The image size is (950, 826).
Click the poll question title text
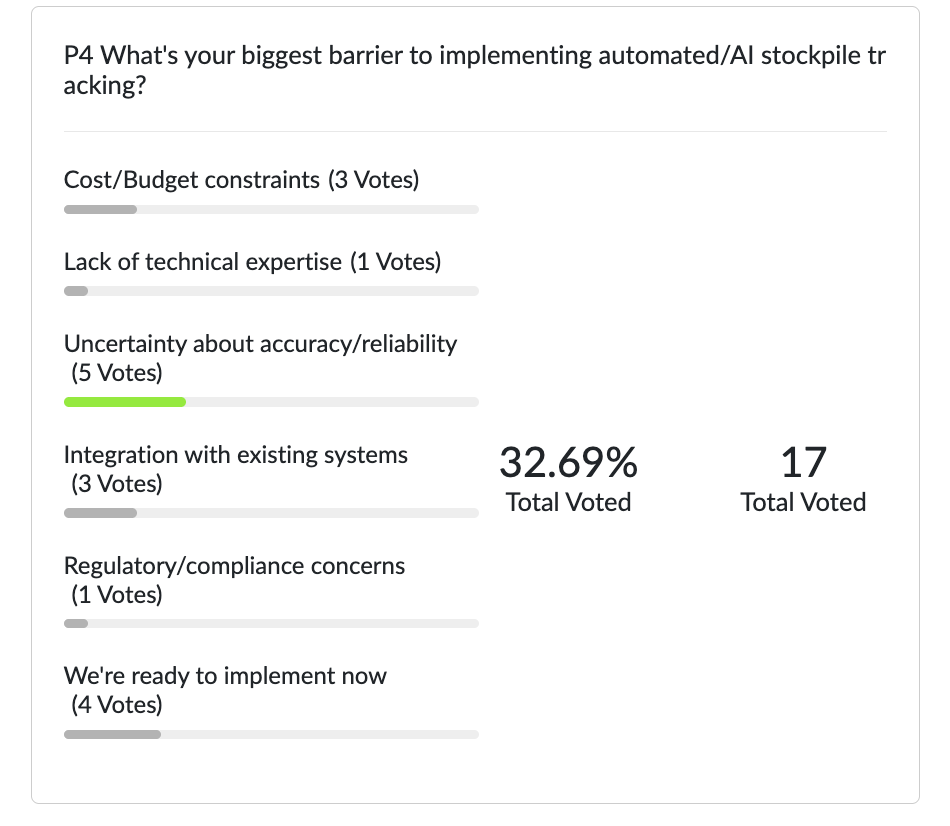click(474, 70)
